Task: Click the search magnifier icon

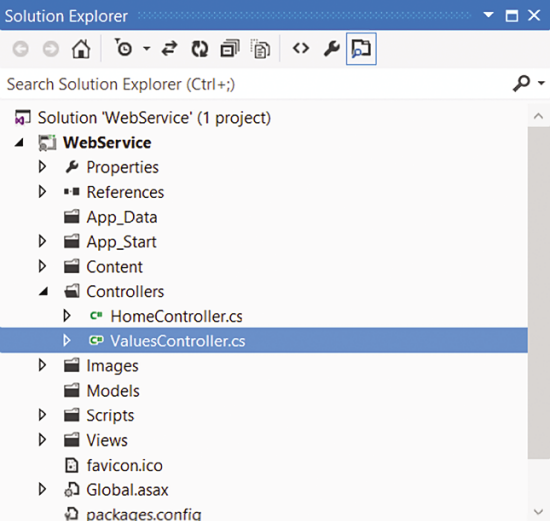Action: (521, 84)
